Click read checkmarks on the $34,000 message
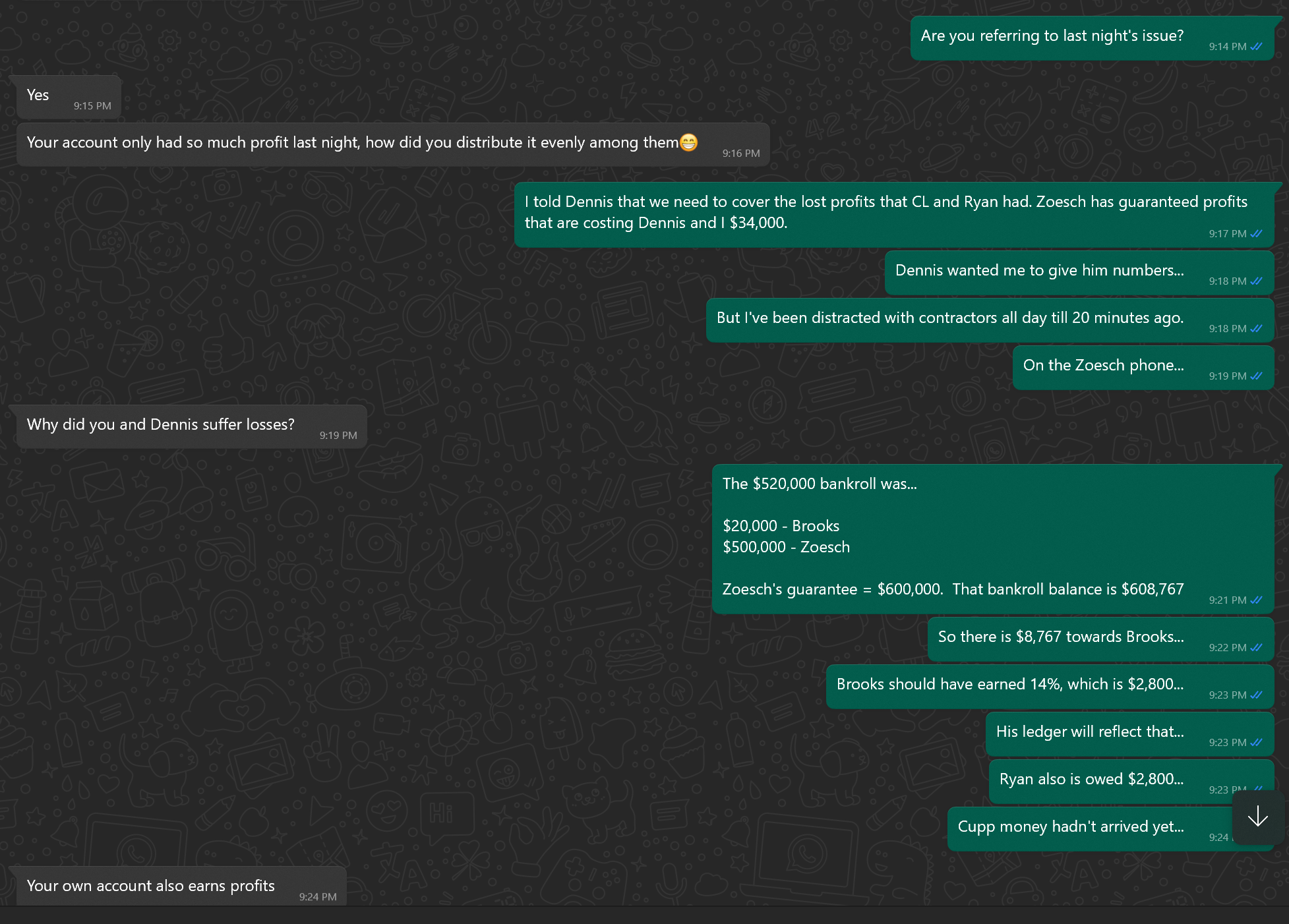The width and height of the screenshot is (1289, 924). pyautogui.click(x=1256, y=234)
